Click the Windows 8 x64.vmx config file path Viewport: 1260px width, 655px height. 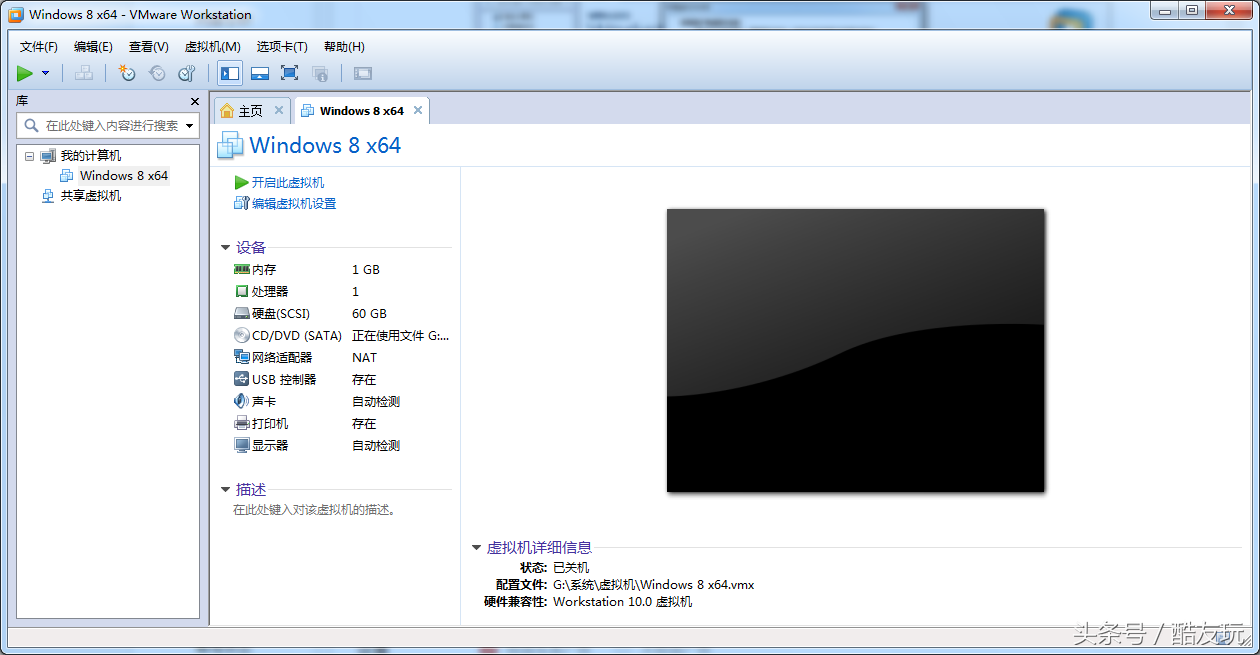(x=653, y=585)
